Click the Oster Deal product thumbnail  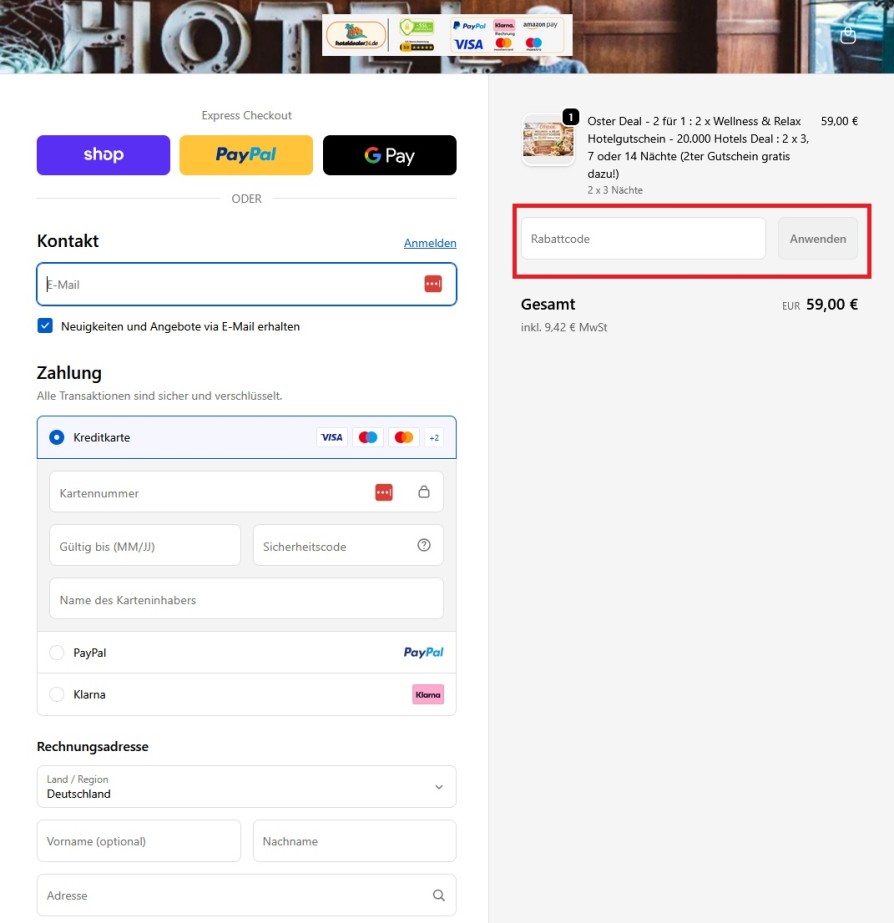548,141
